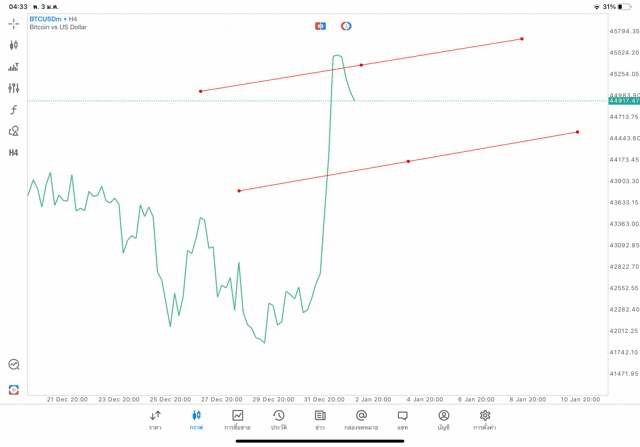
Task: Open the กล่องจดหมาย (Mailbox) tab
Action: click(x=361, y=419)
